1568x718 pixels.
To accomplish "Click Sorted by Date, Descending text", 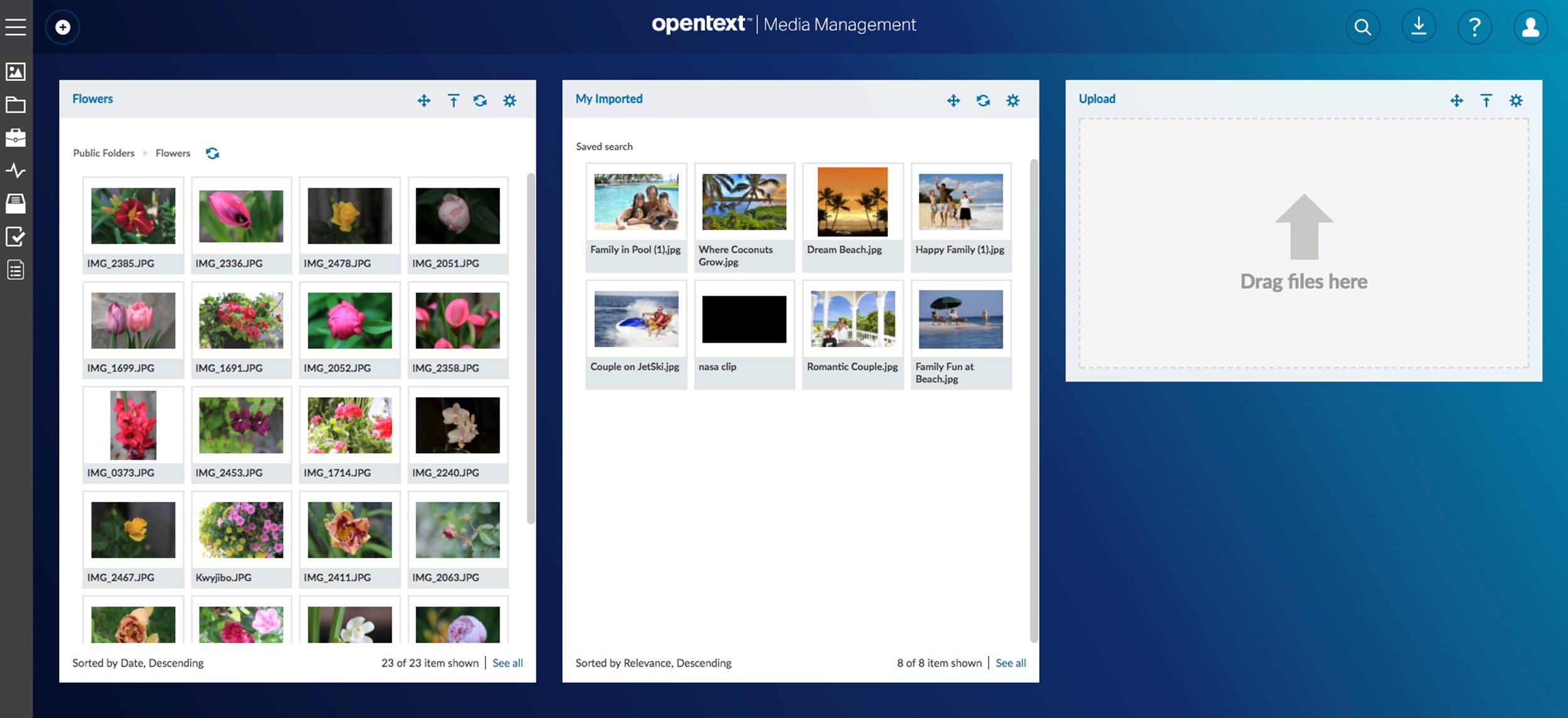I will click(138, 663).
